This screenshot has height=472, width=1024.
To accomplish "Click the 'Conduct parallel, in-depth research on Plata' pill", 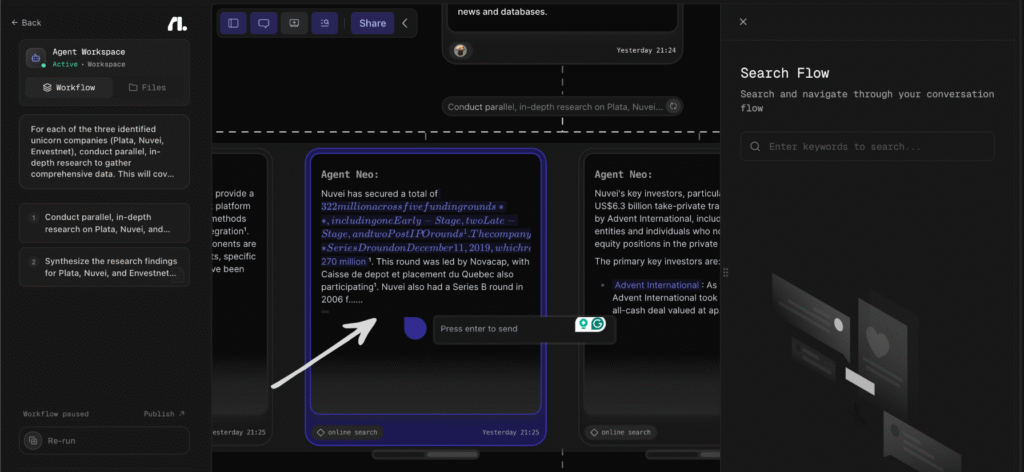I will coord(562,106).
